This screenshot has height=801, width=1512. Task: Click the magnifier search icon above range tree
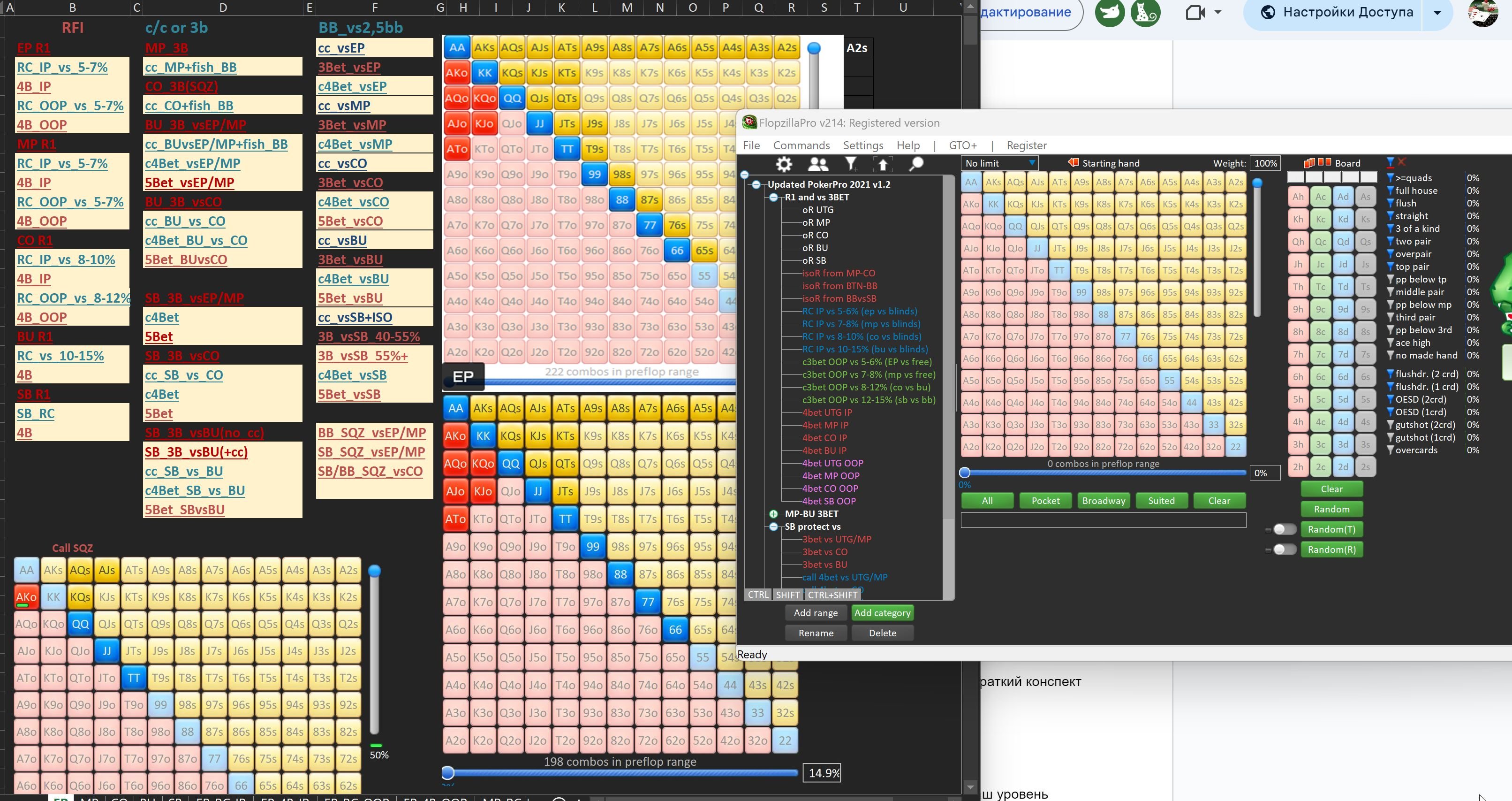pyautogui.click(x=915, y=164)
